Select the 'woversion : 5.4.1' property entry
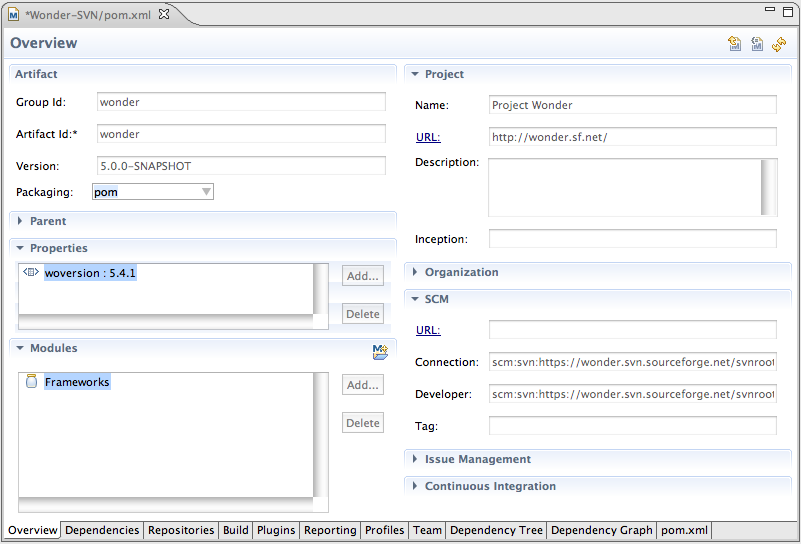 (90, 273)
